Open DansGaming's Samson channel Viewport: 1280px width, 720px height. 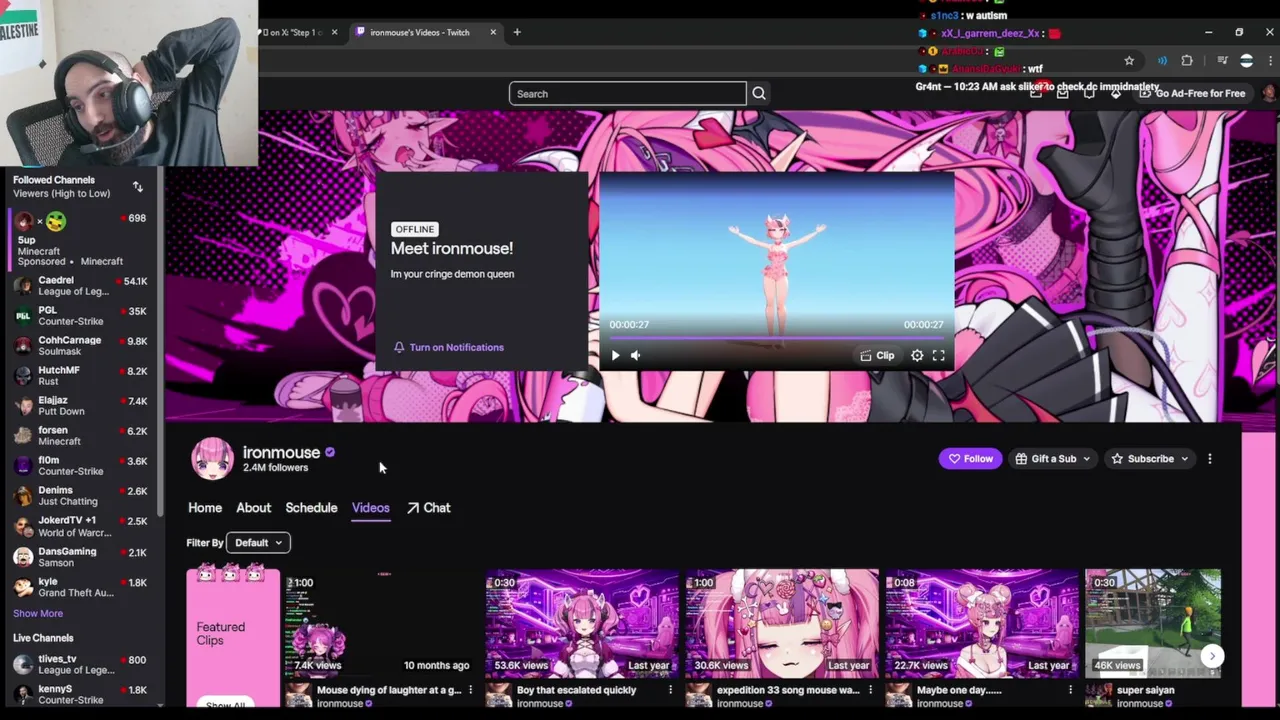(82, 557)
